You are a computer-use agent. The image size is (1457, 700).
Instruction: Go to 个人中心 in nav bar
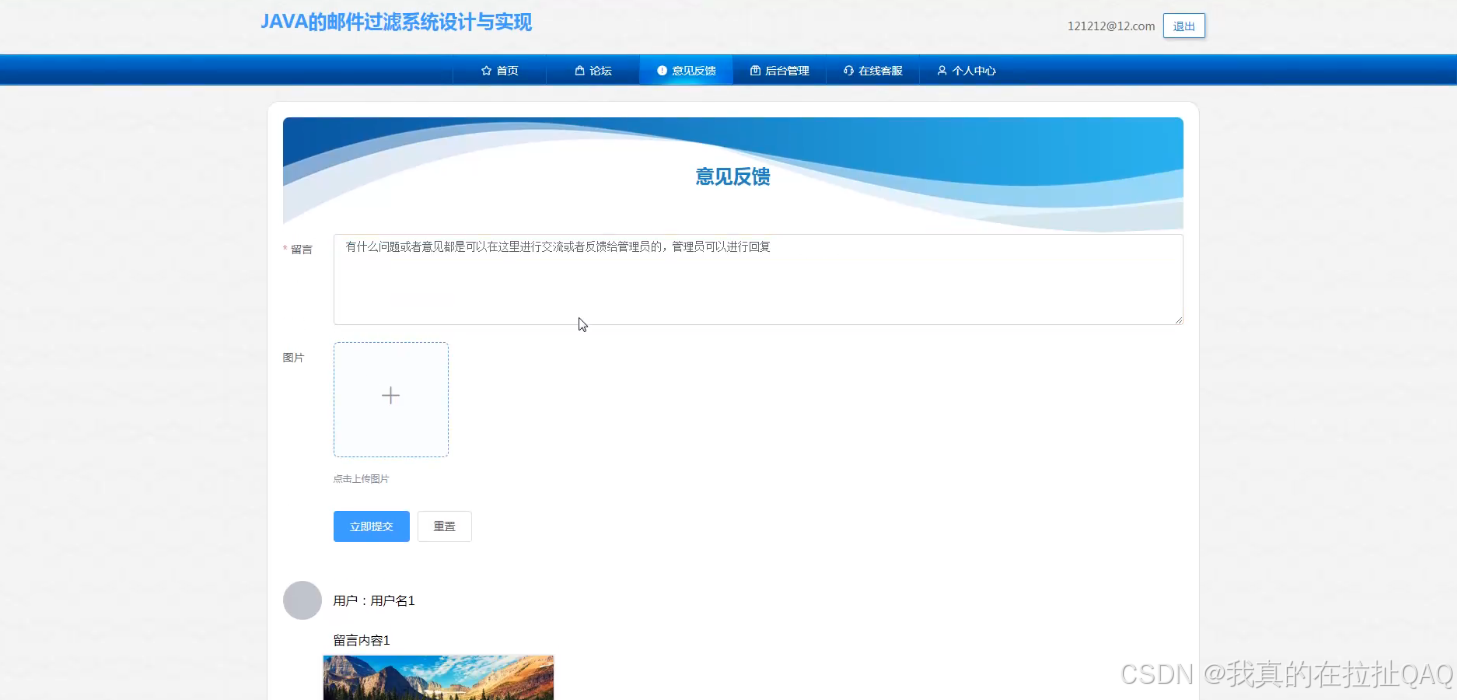(x=966, y=71)
